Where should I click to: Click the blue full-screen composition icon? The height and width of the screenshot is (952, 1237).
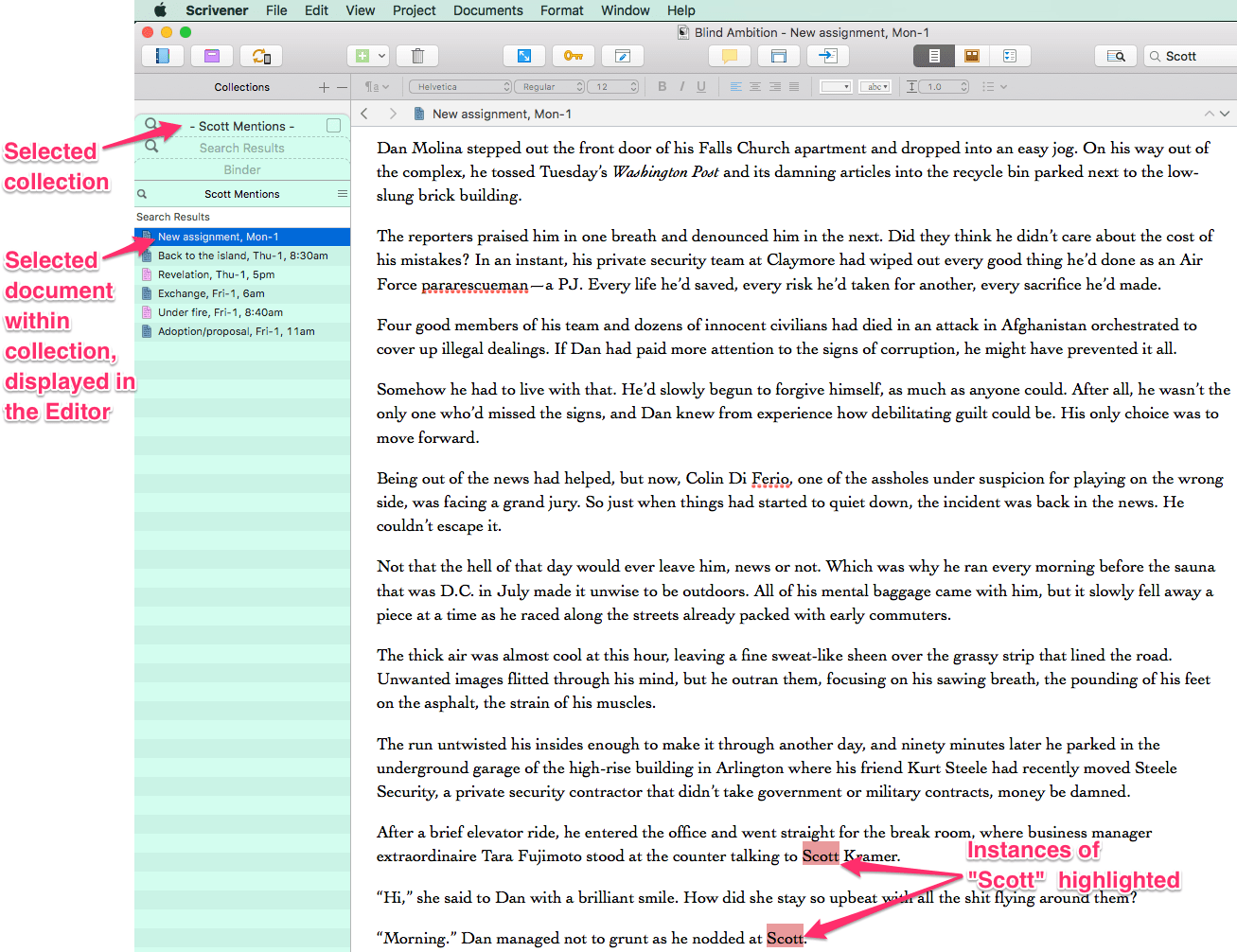(524, 56)
